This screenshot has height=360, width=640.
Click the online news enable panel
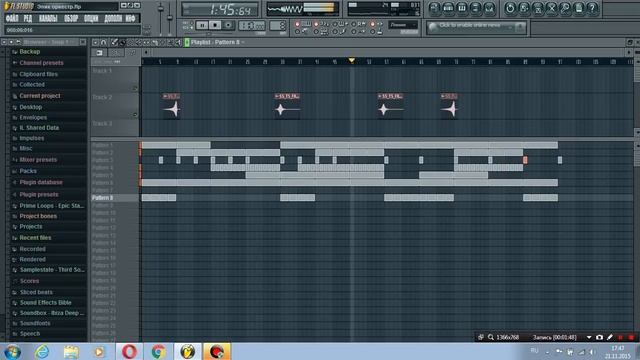(x=476, y=27)
